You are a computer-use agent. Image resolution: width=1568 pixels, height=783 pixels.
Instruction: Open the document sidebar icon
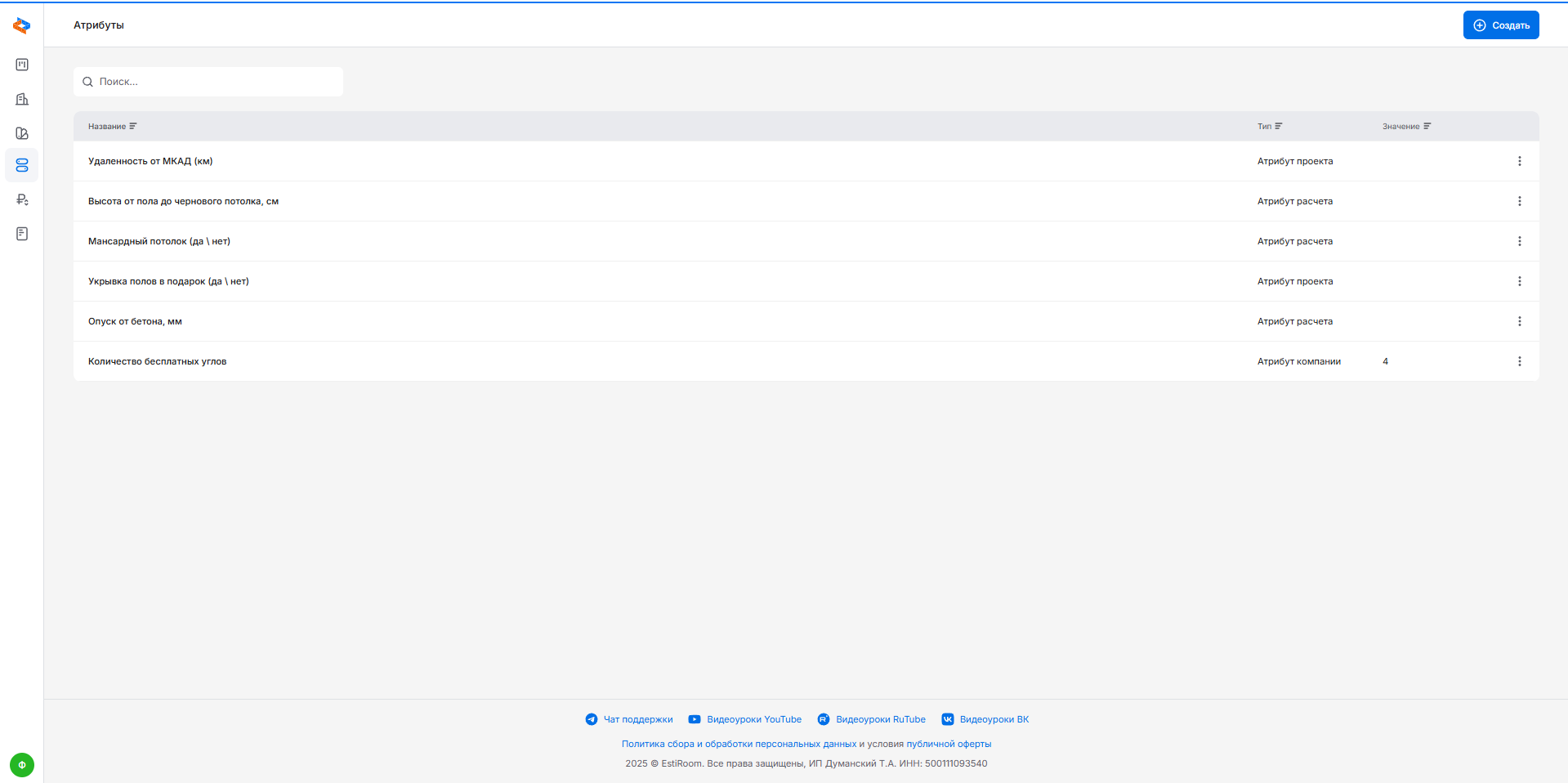(x=22, y=234)
